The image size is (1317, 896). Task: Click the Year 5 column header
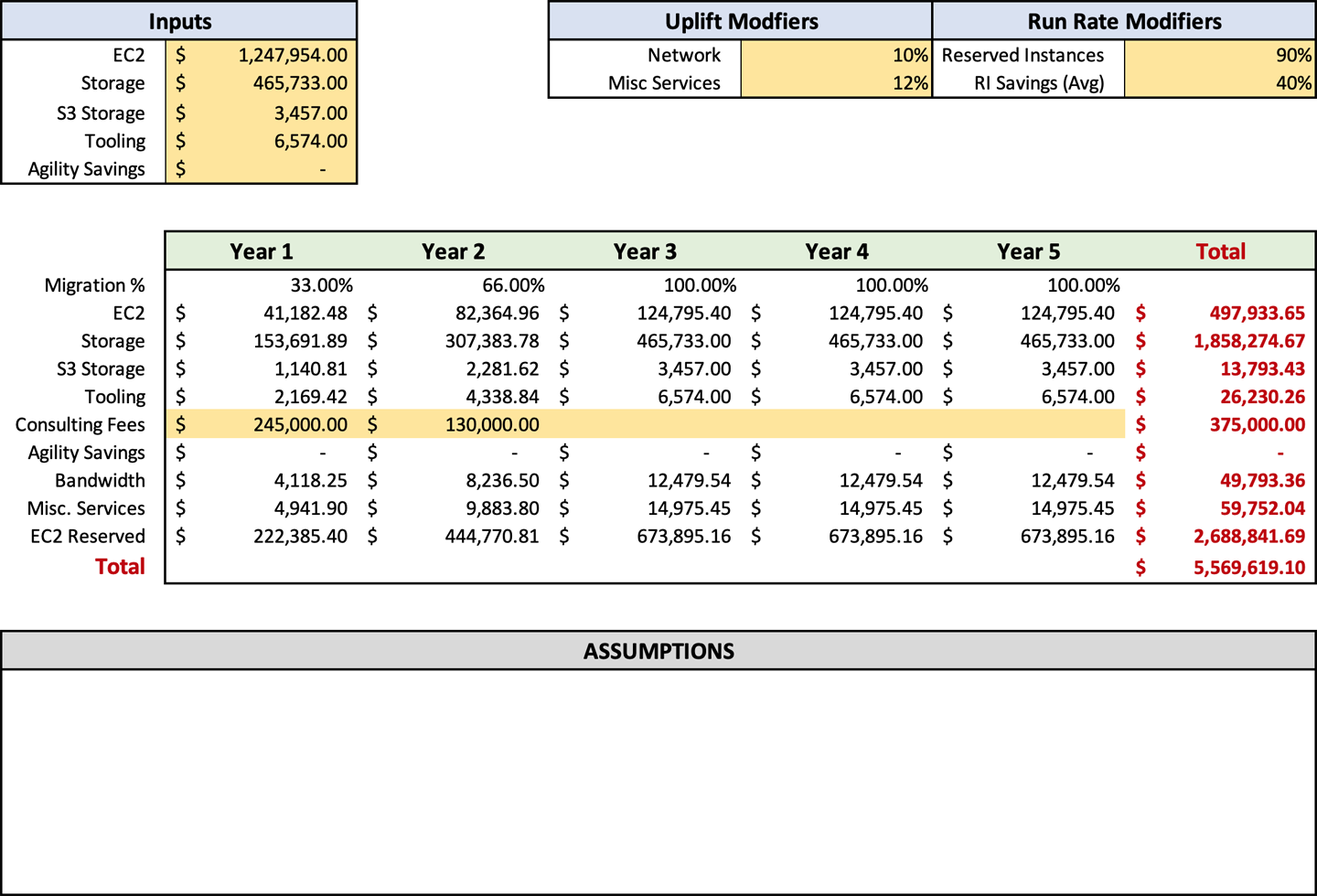point(1029,251)
